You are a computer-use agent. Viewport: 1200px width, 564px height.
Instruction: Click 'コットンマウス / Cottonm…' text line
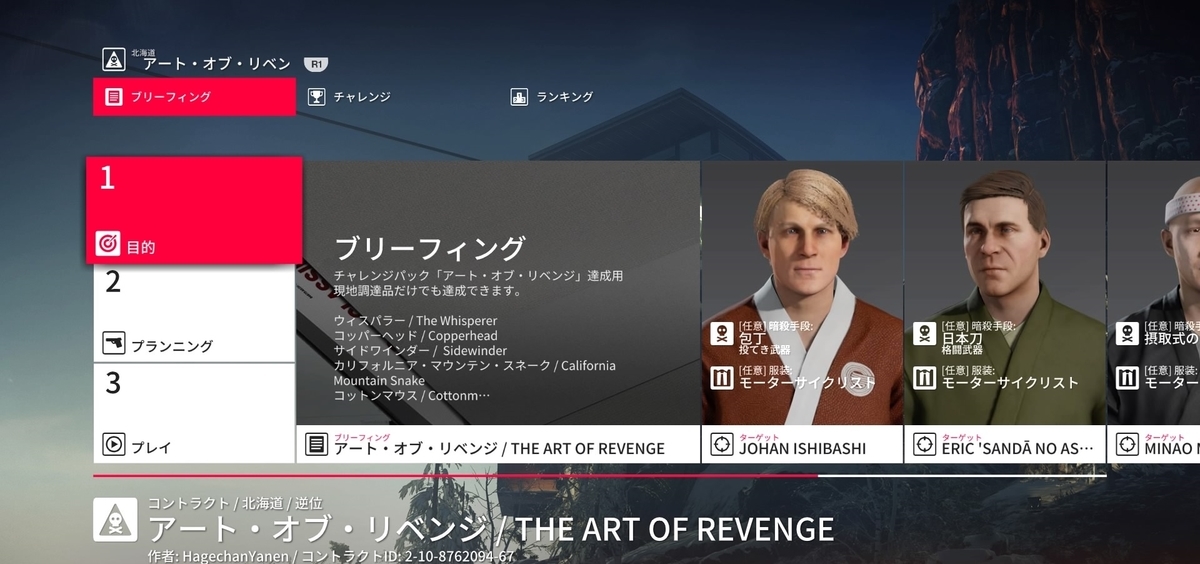coord(412,395)
